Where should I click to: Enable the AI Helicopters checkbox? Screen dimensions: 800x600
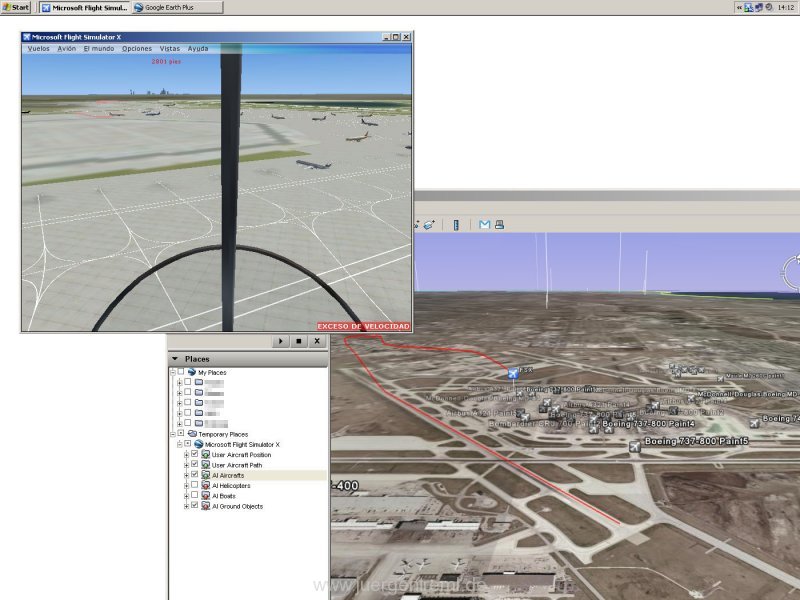(x=194, y=485)
